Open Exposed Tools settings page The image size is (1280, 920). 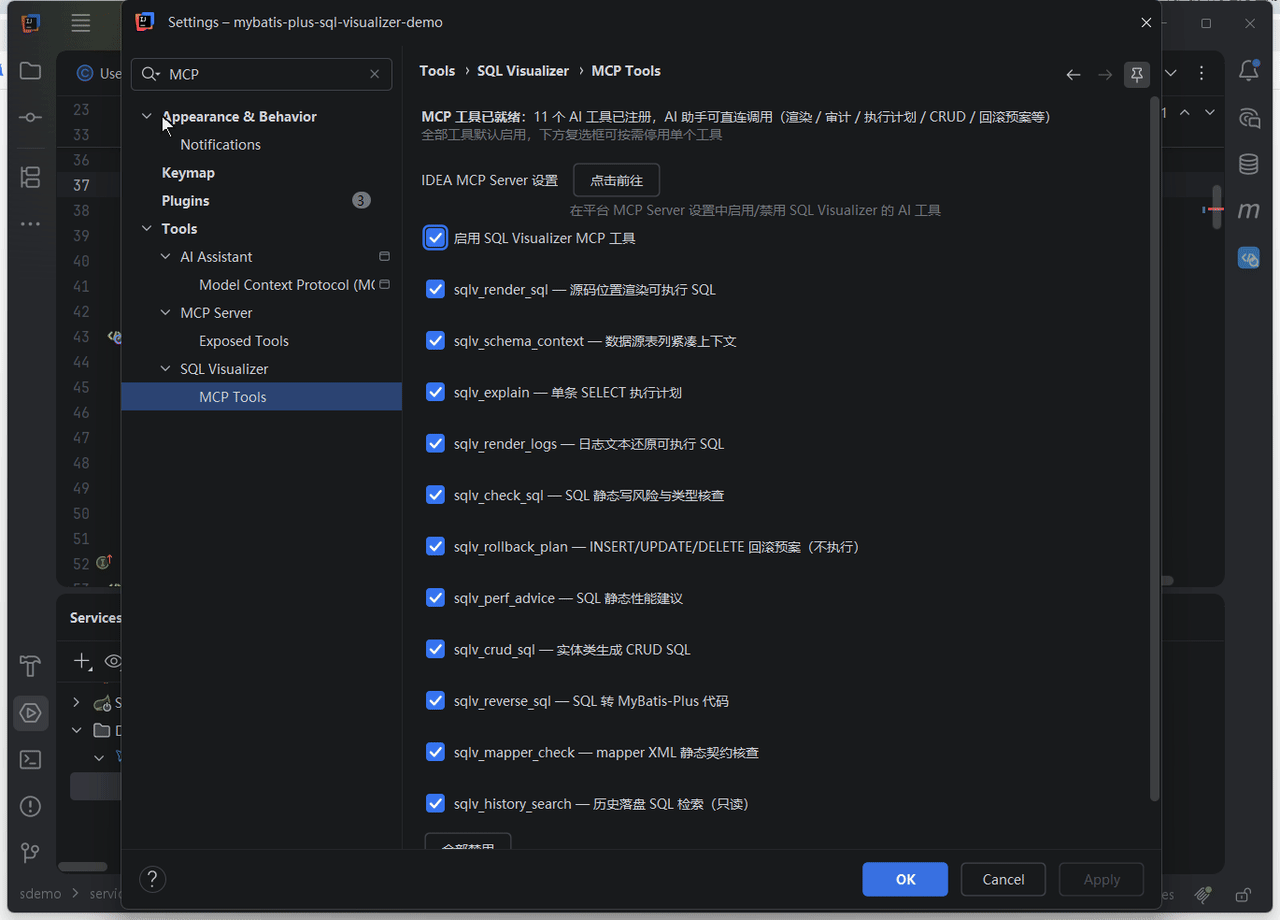(243, 340)
